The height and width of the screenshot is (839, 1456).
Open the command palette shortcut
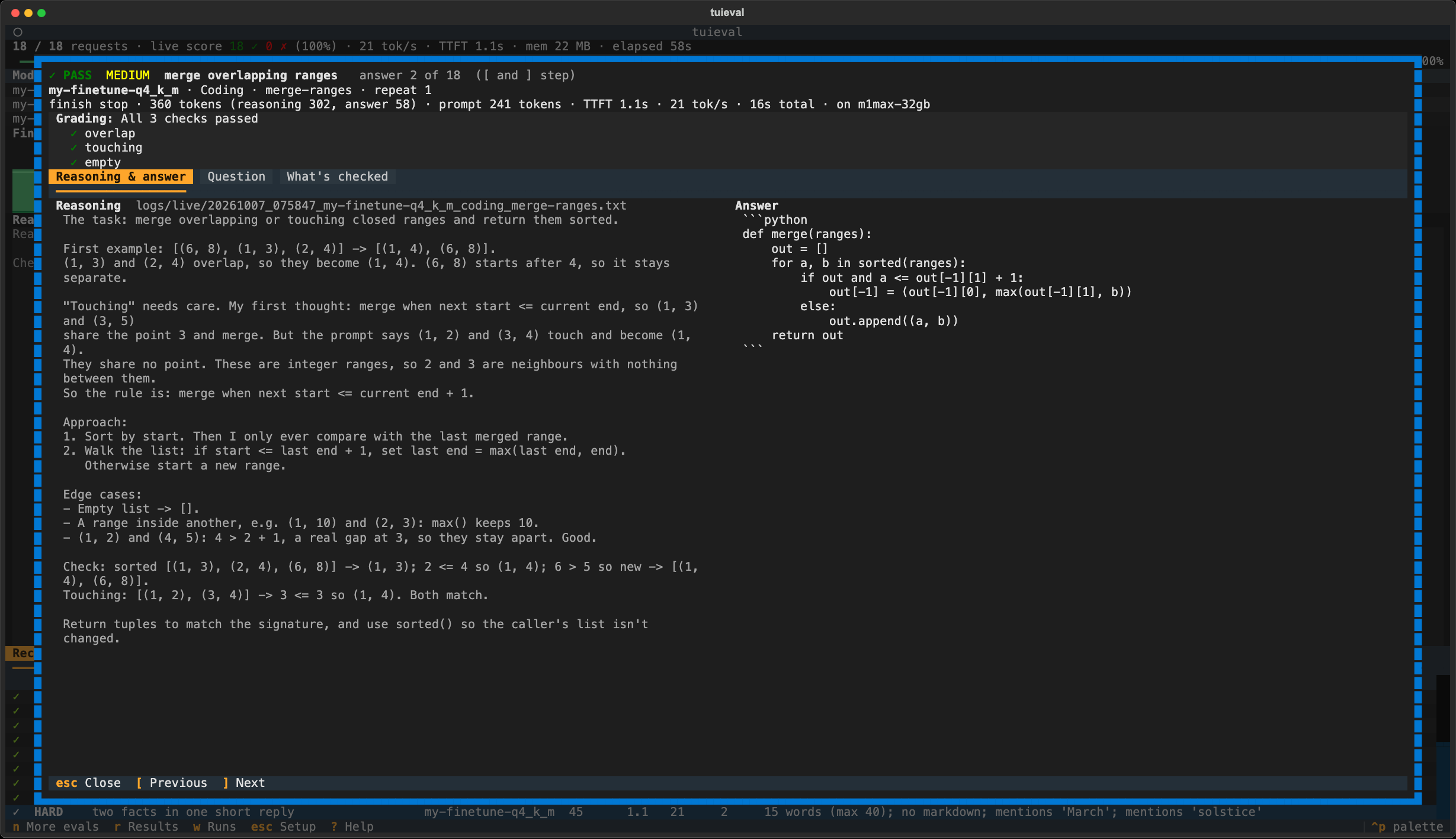(1407, 827)
